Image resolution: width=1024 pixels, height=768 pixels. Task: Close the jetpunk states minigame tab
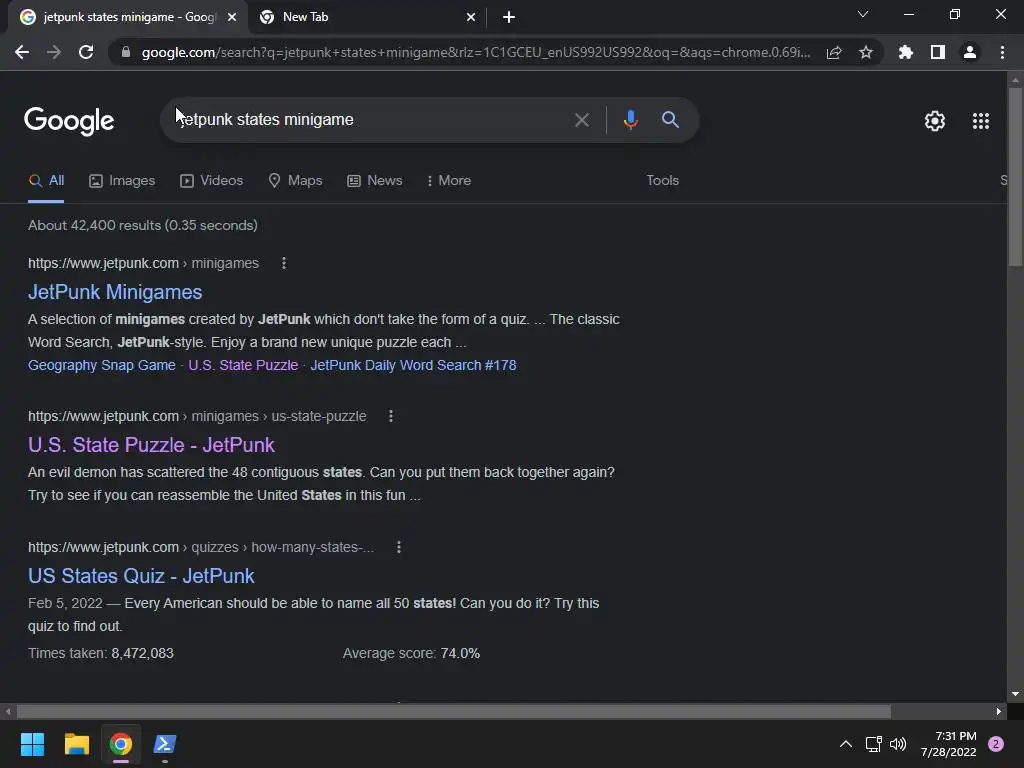point(232,17)
